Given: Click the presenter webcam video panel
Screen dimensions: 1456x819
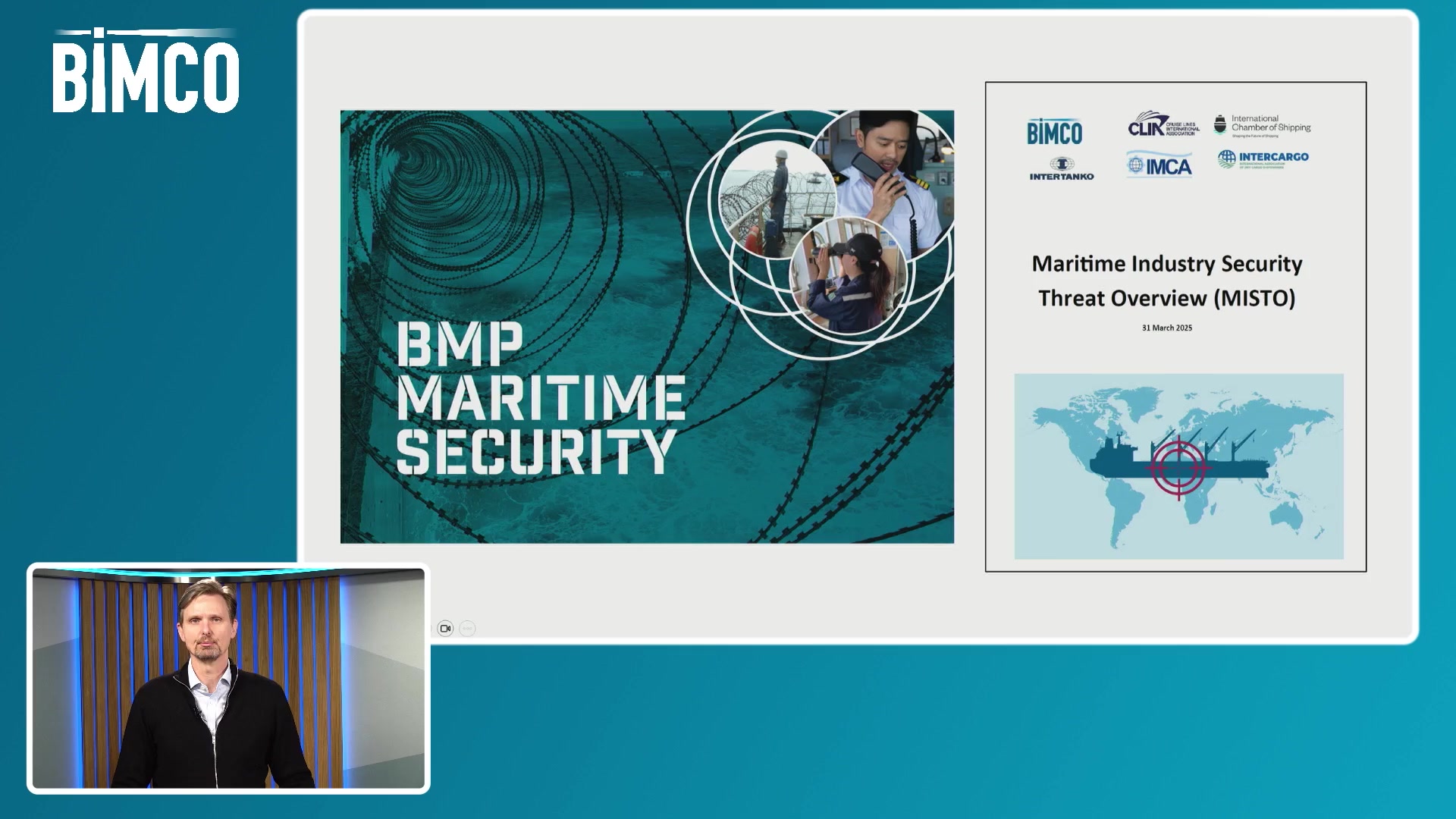Looking at the screenshot, I should pos(228,678).
